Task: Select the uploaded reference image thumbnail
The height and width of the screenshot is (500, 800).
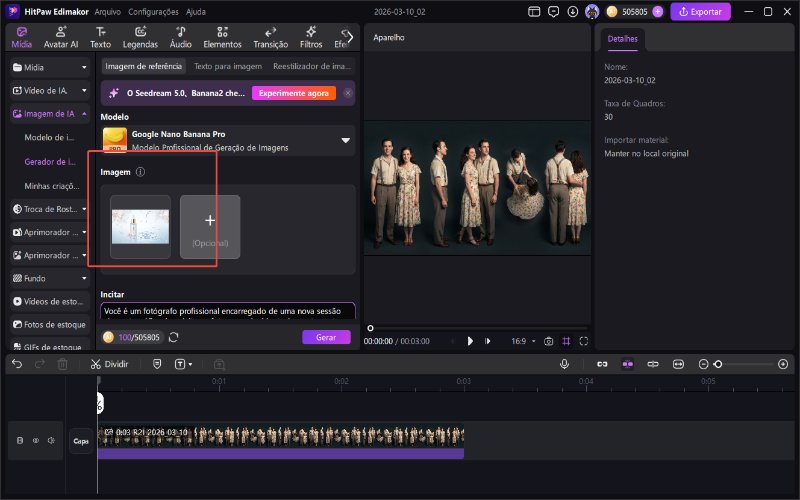Action: point(140,227)
